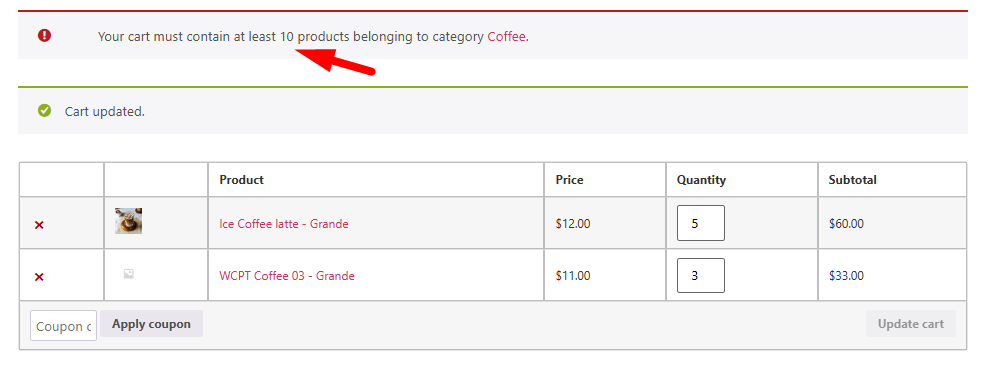The image size is (993, 368).
Task: Click the Cart updated notice text
Action: (104, 111)
